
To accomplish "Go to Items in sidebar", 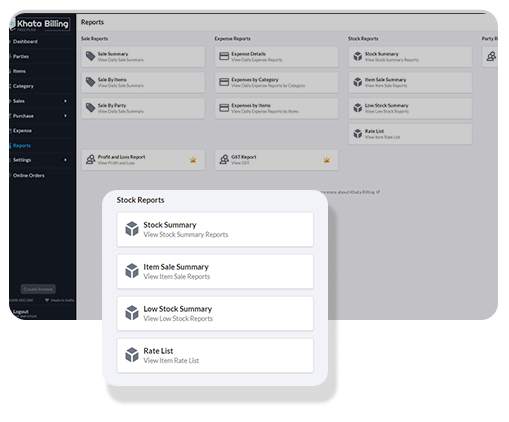I will pos(19,71).
